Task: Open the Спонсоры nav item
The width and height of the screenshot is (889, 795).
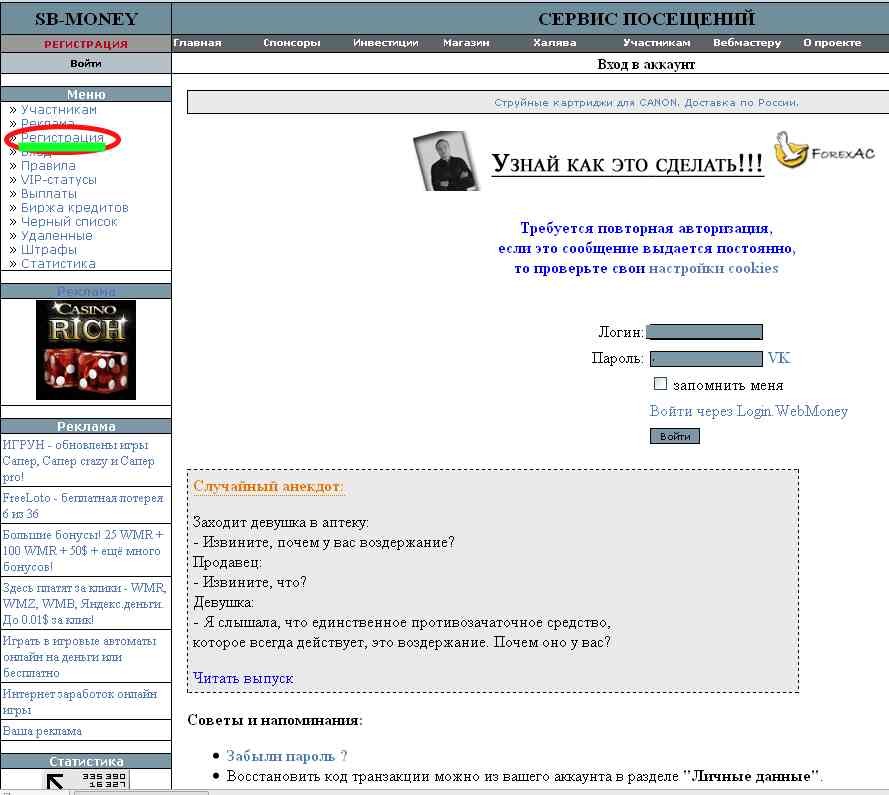Action: click(x=291, y=43)
